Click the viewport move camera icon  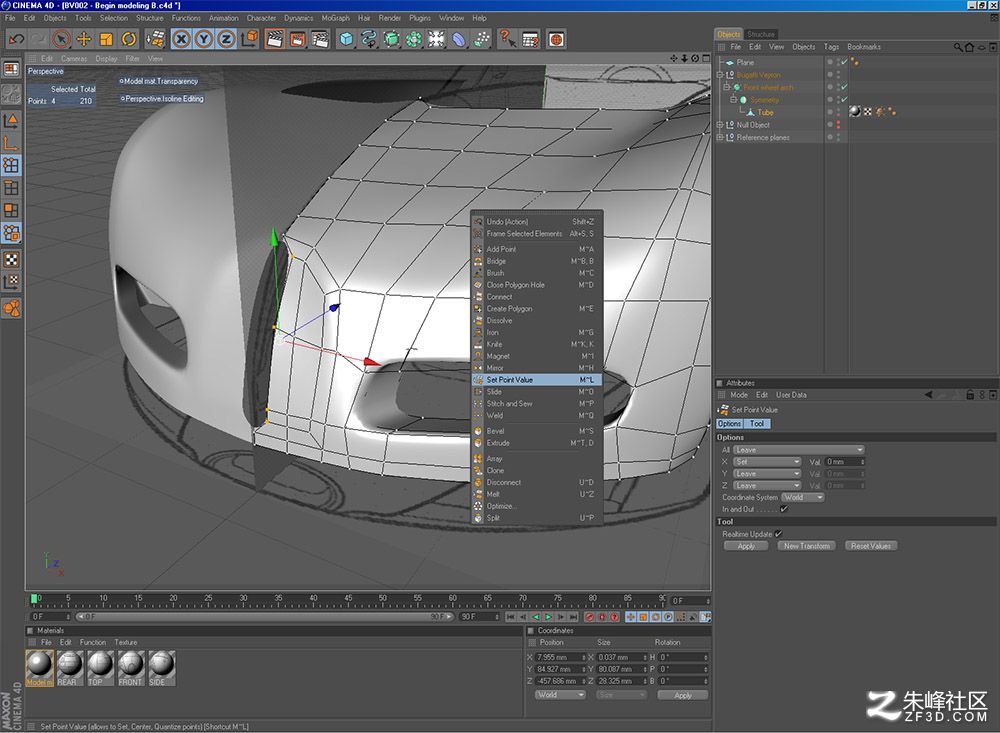[673, 58]
